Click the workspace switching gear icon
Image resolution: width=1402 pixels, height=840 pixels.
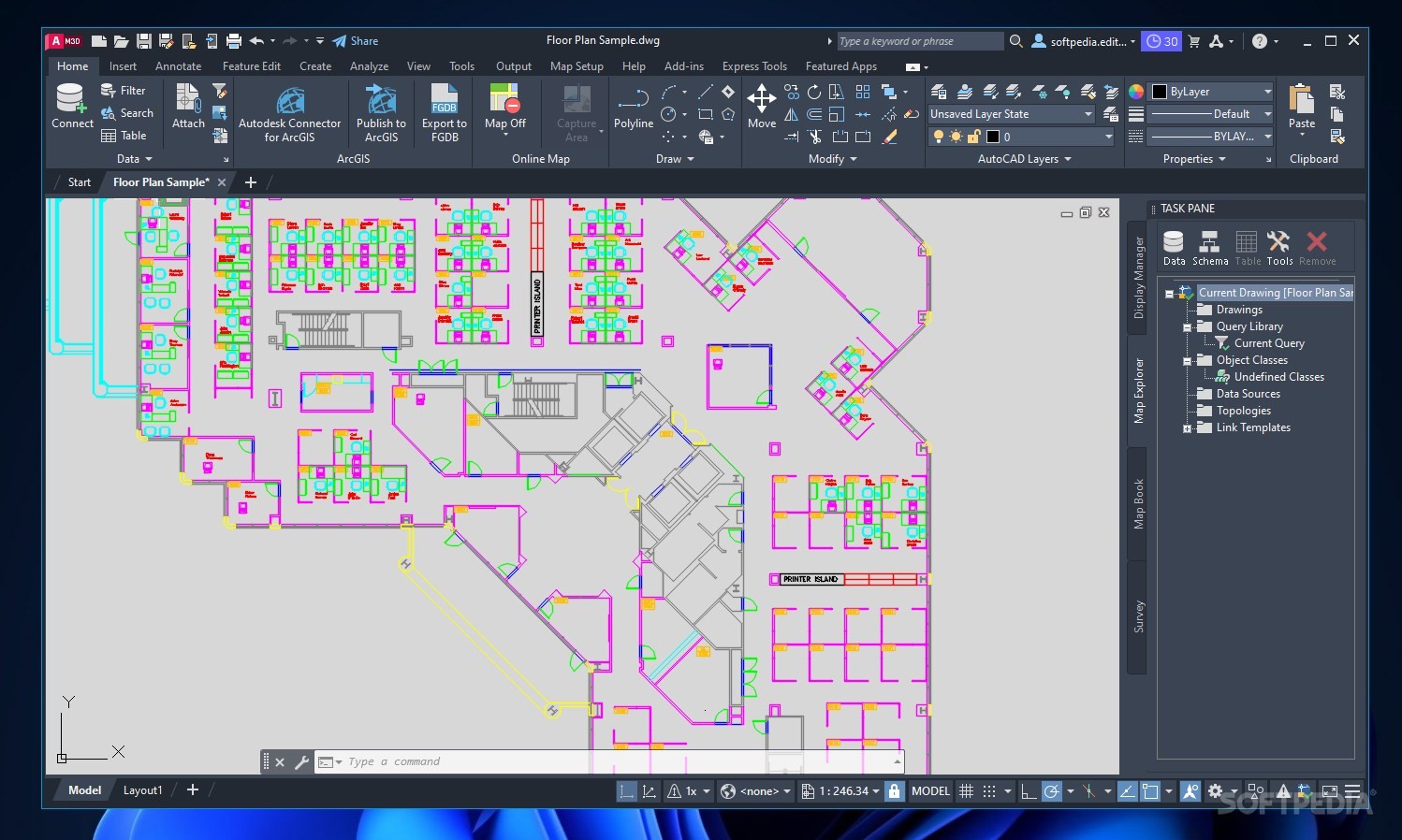(x=1216, y=791)
